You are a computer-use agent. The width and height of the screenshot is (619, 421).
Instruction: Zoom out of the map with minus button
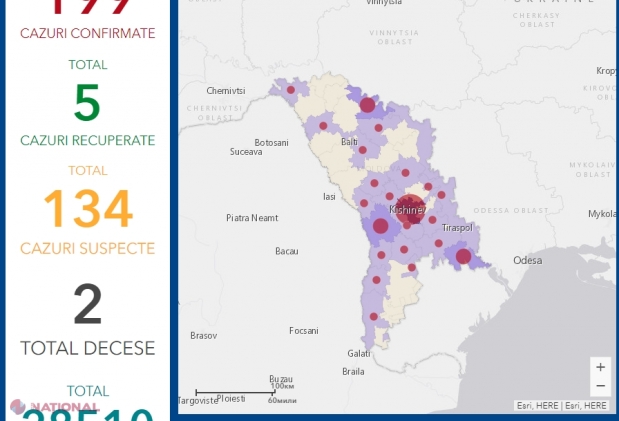tap(600, 386)
